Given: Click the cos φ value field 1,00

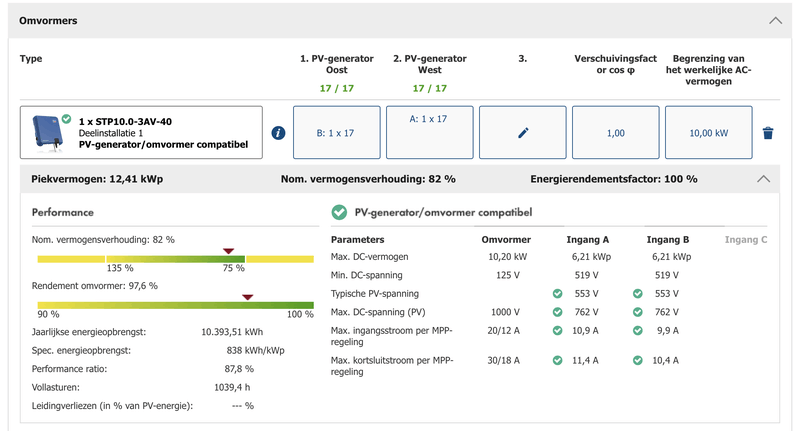Looking at the screenshot, I should coord(615,133).
